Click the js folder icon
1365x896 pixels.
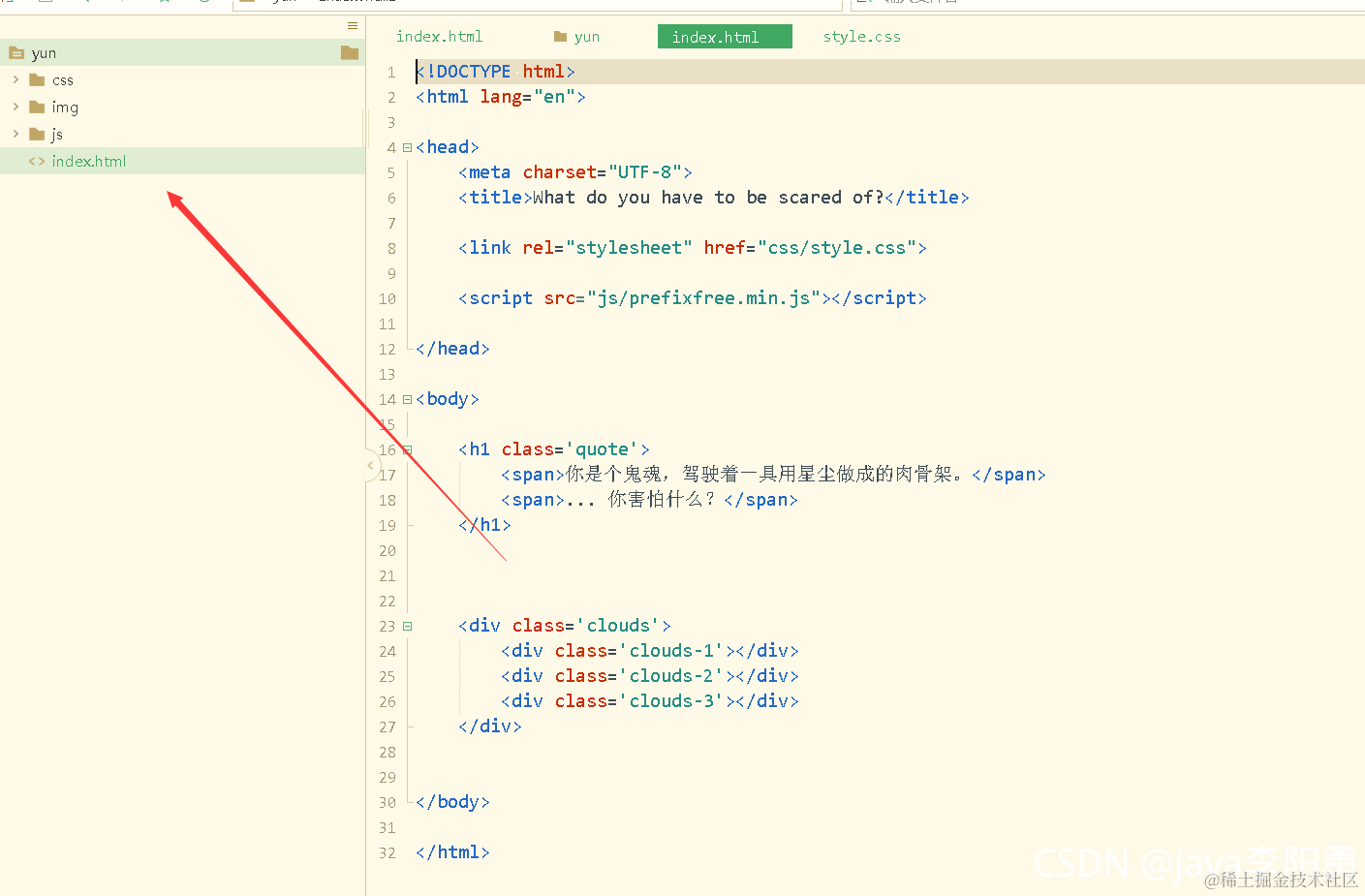[37, 135]
